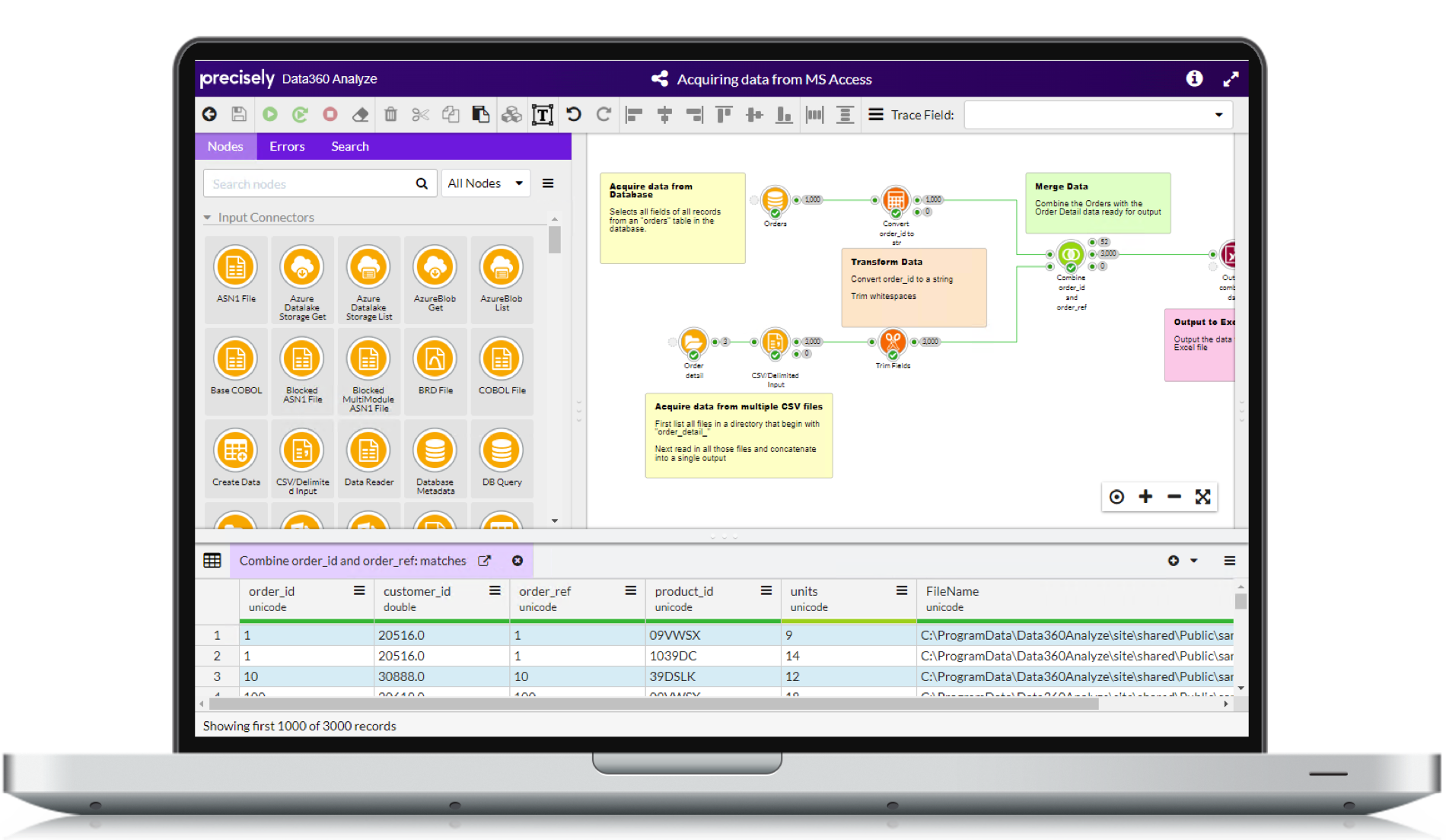Open the information icon in the header
This screenshot has height=840, width=1446.
[1194, 78]
